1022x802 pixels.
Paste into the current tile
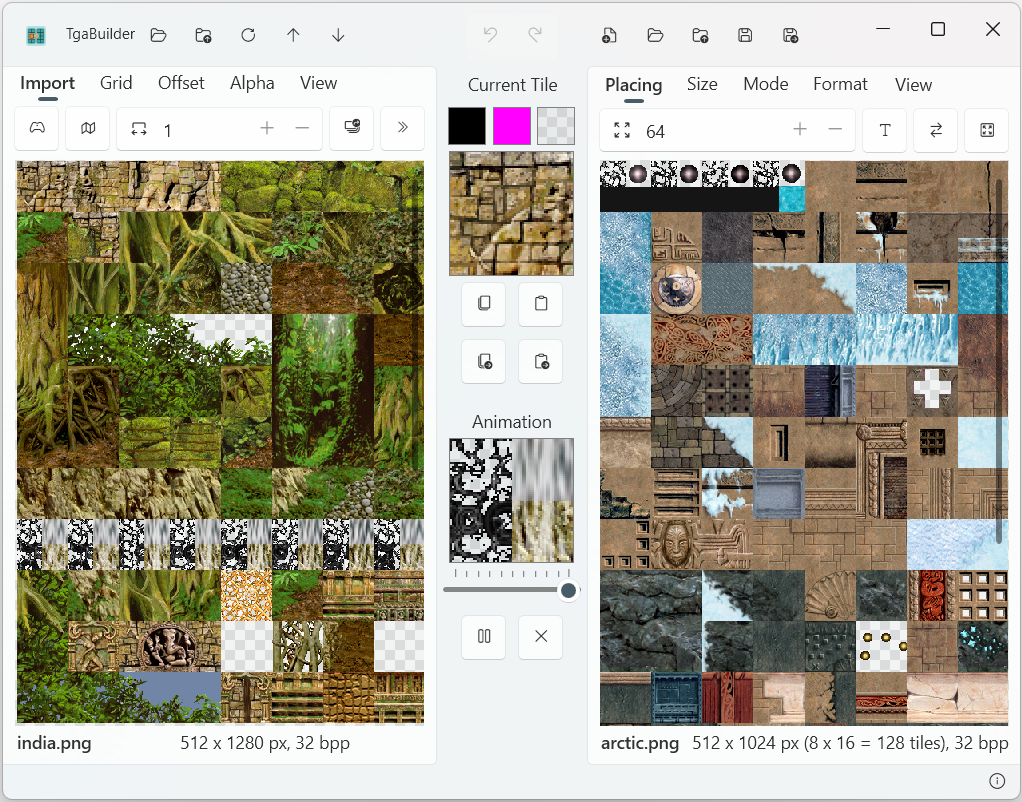[x=540, y=303]
